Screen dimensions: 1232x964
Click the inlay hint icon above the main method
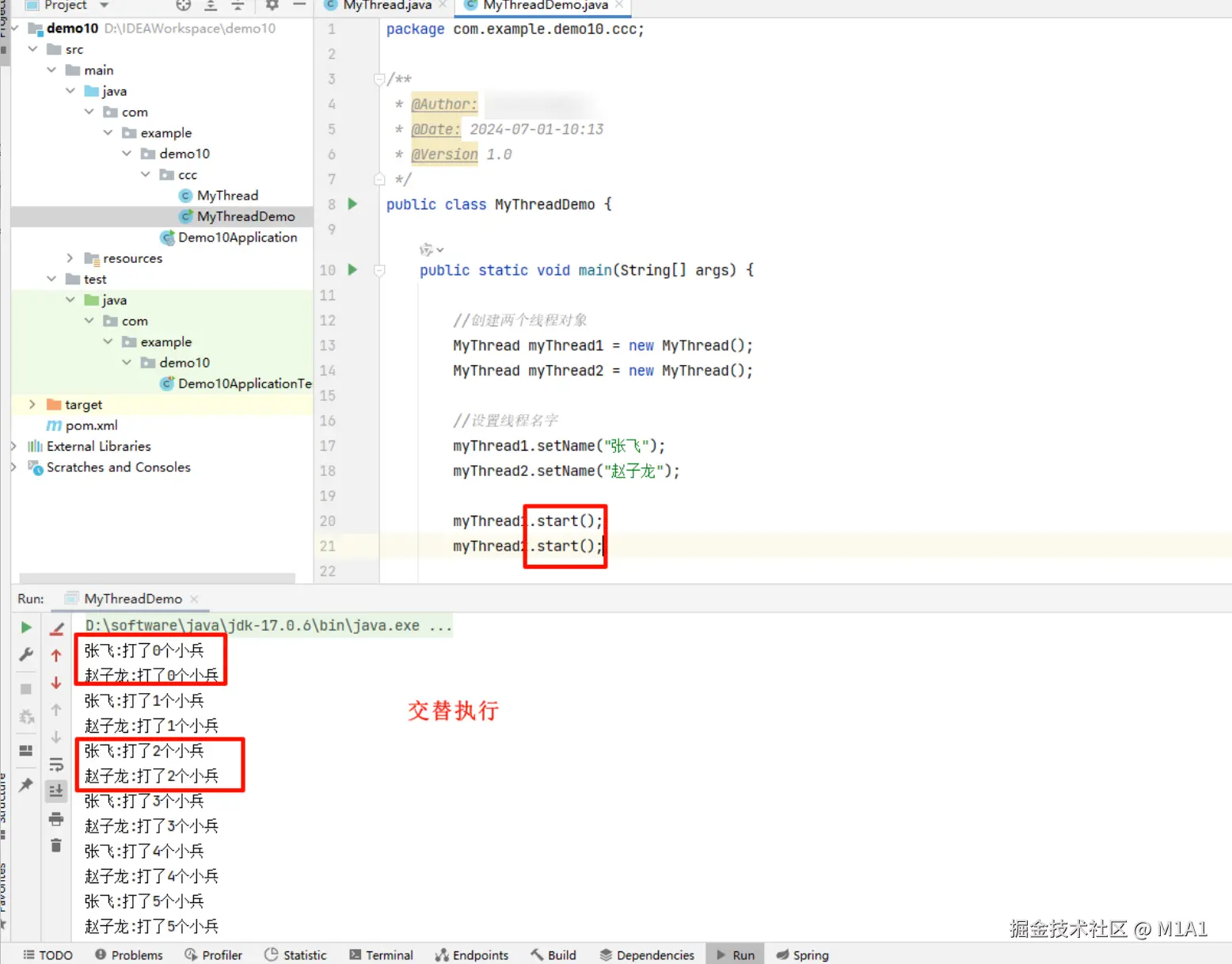point(431,250)
